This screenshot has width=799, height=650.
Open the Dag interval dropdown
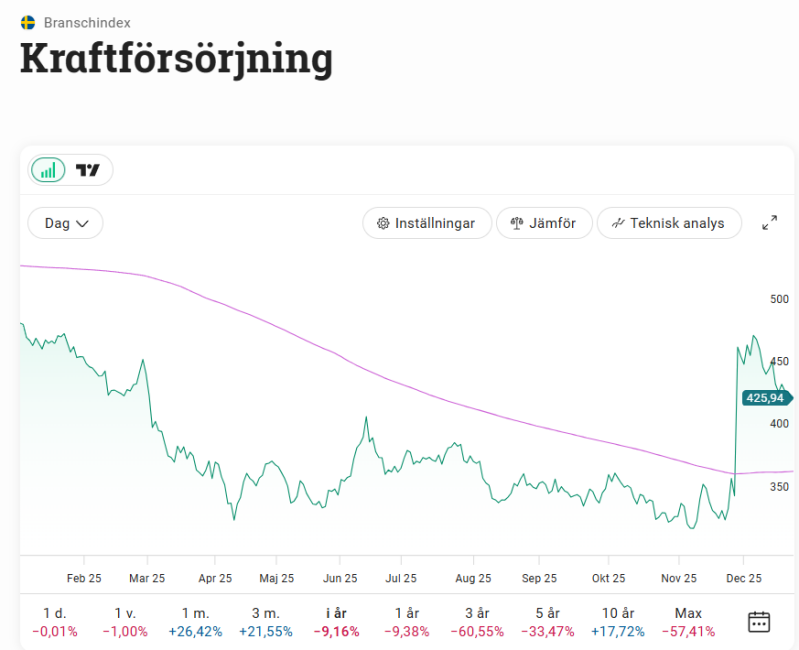tap(66, 223)
